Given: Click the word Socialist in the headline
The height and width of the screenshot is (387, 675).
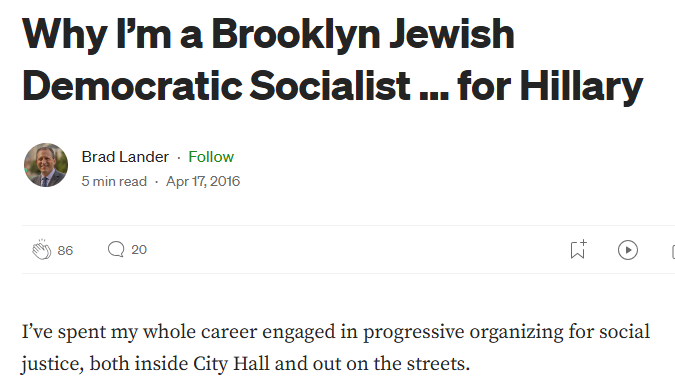Looking at the screenshot, I should (x=330, y=85).
